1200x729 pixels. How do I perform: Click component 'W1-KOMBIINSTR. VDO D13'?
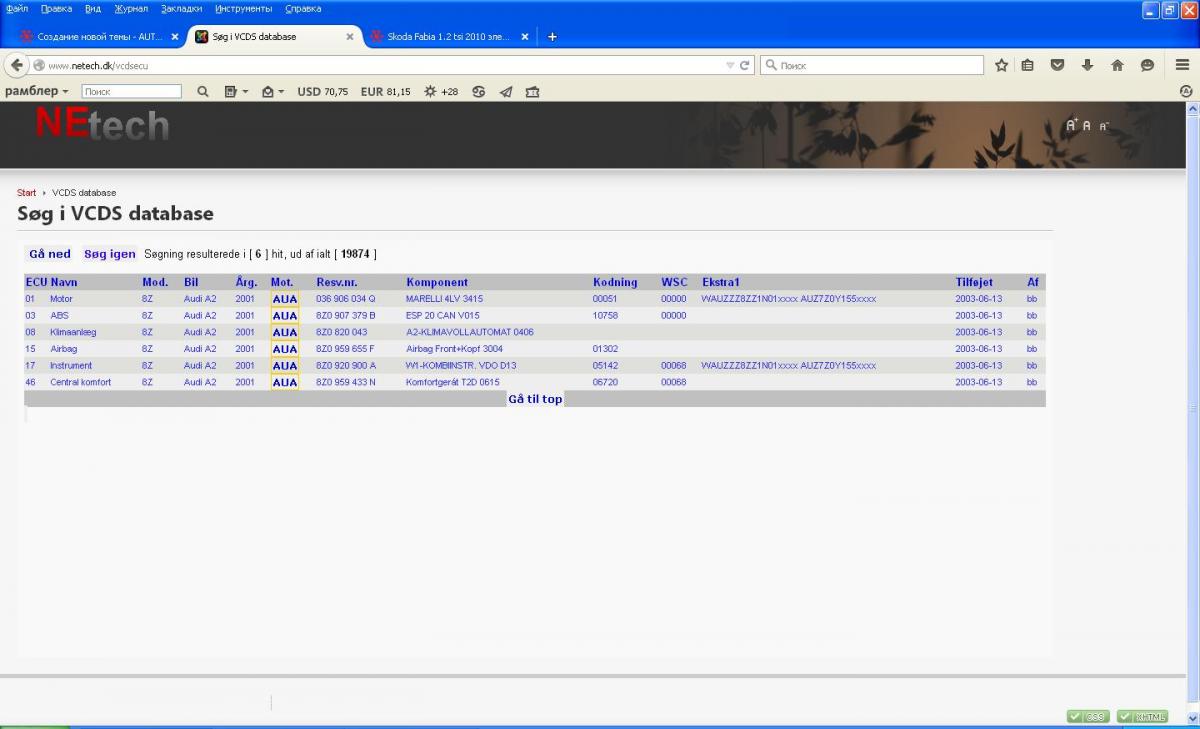[461, 366]
